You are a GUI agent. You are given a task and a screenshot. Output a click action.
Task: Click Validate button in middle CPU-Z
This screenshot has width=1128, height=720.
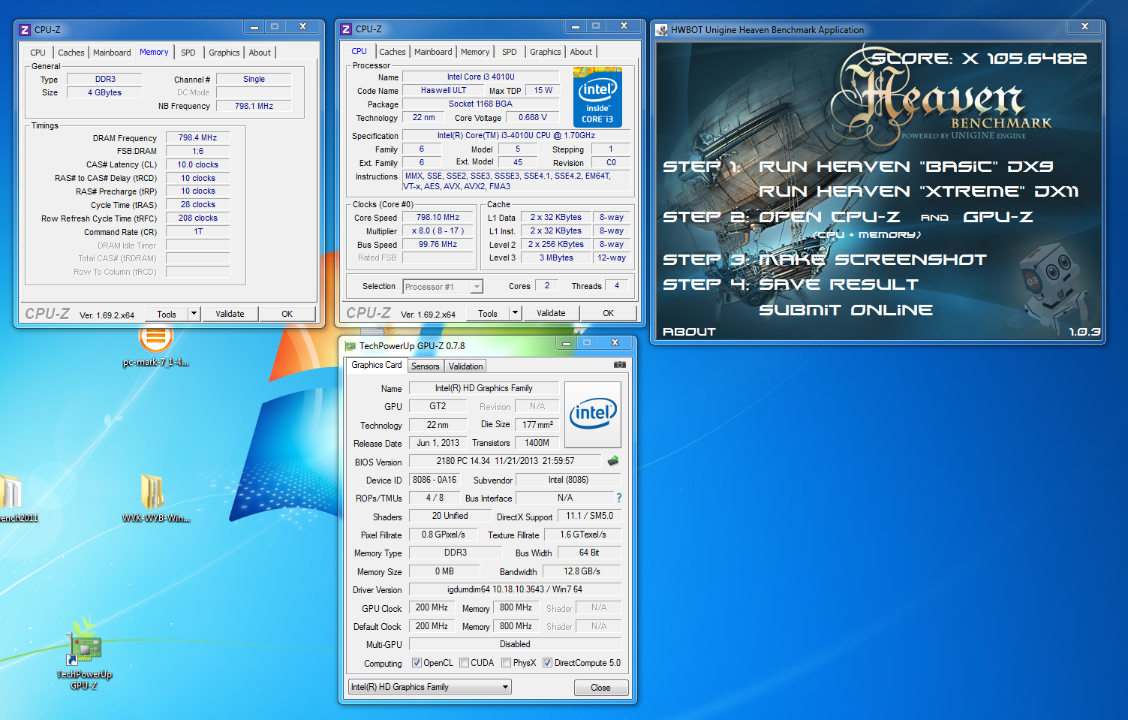click(x=551, y=313)
